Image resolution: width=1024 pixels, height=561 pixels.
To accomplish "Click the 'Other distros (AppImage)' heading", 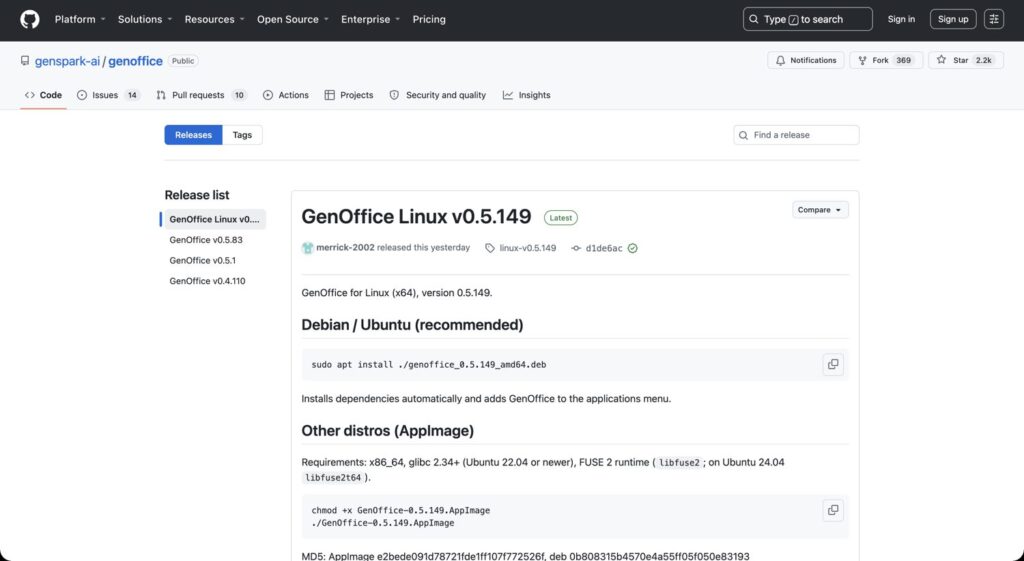I will [x=387, y=431].
